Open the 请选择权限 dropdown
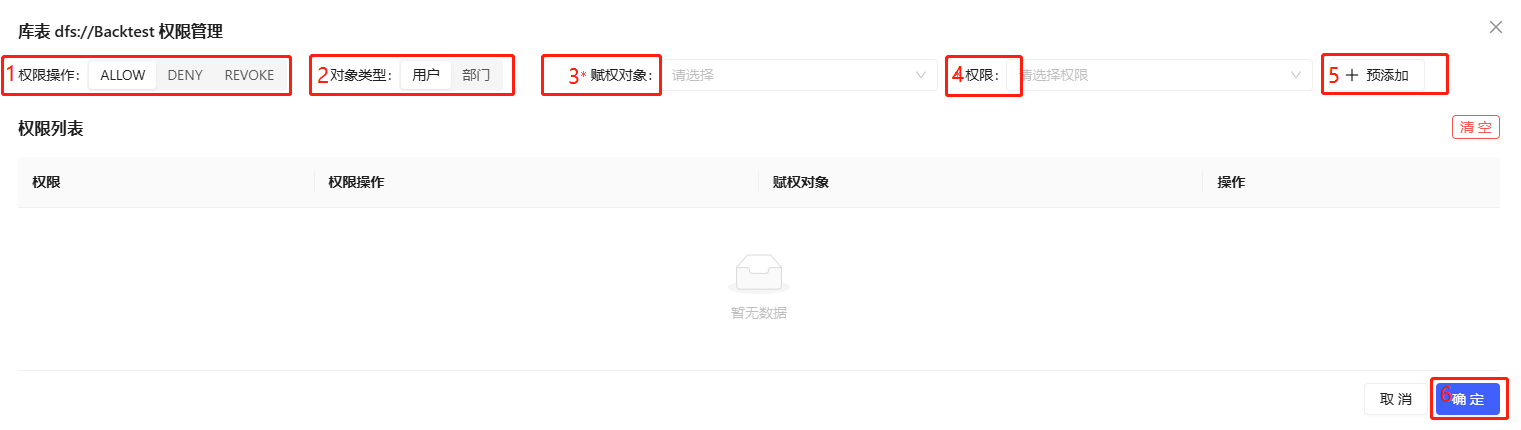 coord(1159,75)
